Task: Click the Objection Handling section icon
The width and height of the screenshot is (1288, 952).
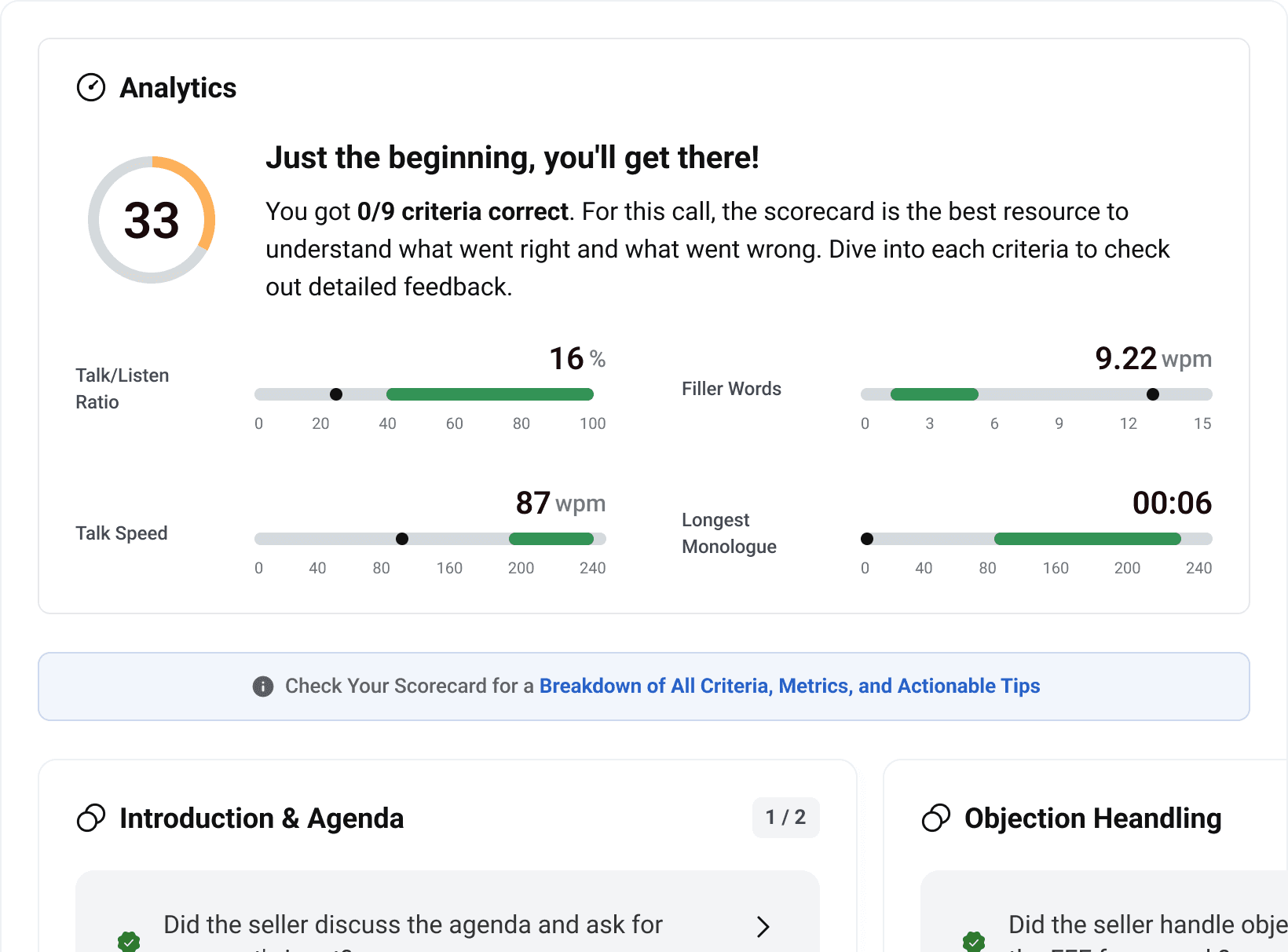Action: [936, 818]
